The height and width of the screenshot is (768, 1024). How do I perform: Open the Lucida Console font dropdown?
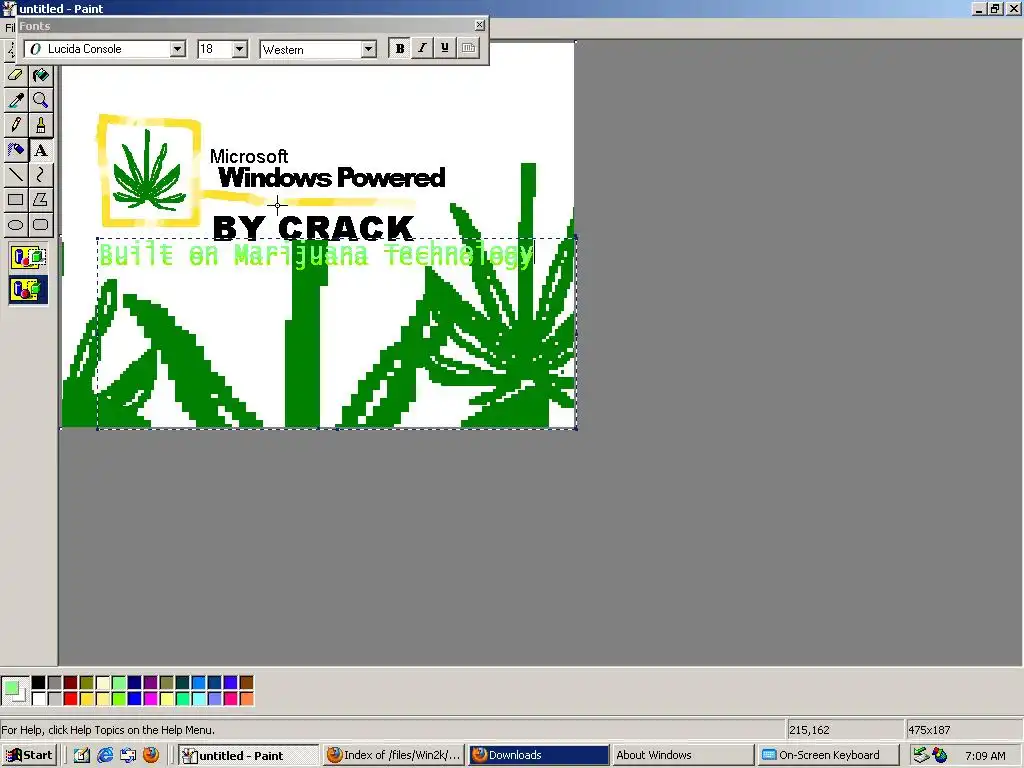(x=178, y=49)
